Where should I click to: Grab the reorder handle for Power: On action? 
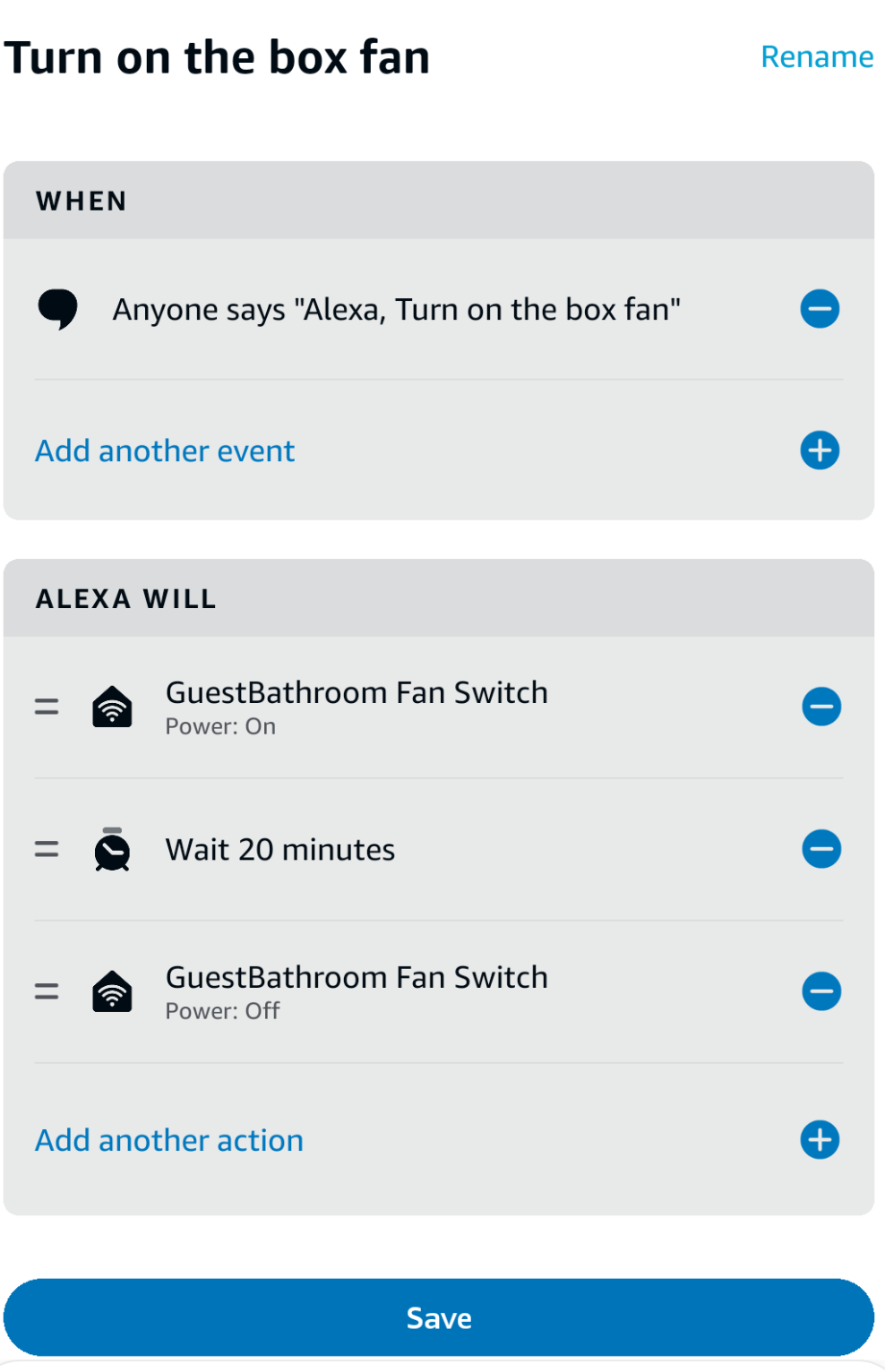[x=47, y=707]
